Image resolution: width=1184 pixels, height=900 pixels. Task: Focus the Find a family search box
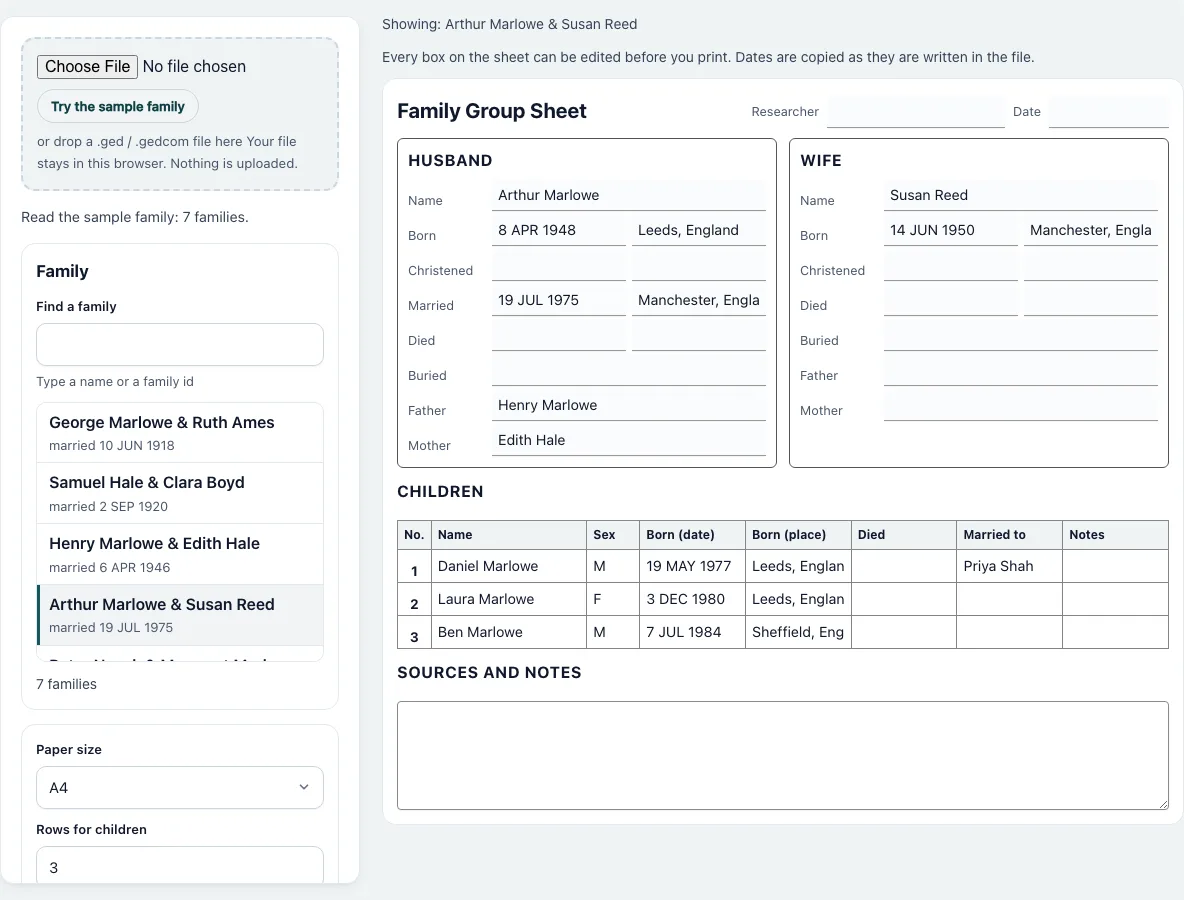click(180, 345)
